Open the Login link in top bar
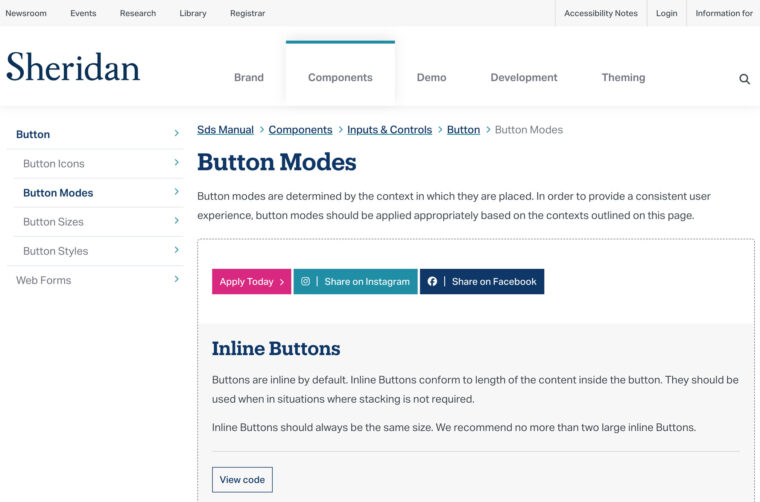Viewport: 760px width, 502px height. point(666,13)
